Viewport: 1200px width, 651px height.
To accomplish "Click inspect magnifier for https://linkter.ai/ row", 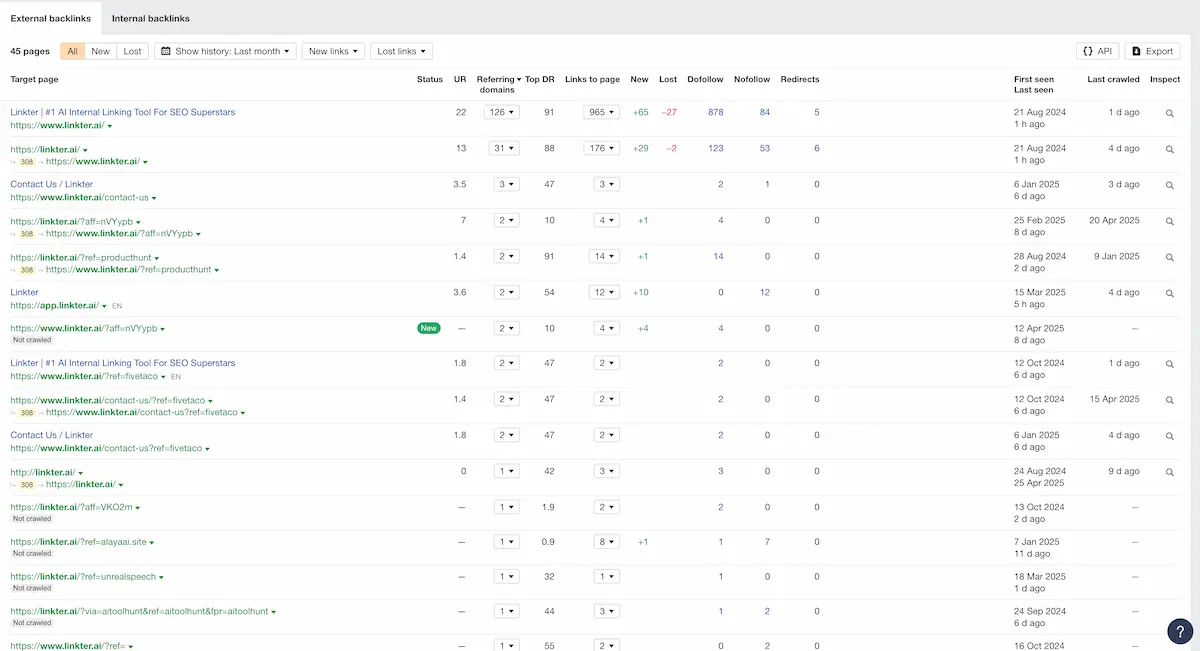I will tap(1169, 149).
